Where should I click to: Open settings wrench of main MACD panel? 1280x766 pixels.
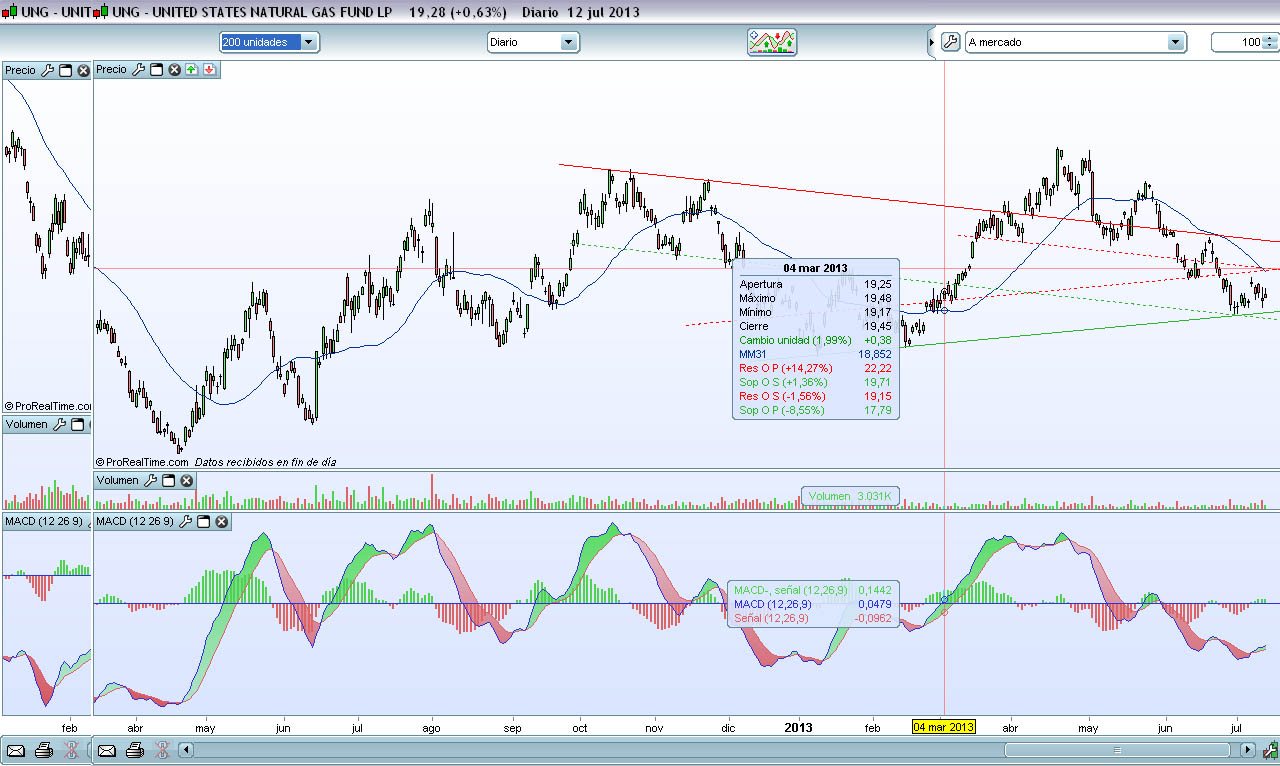click(x=185, y=522)
